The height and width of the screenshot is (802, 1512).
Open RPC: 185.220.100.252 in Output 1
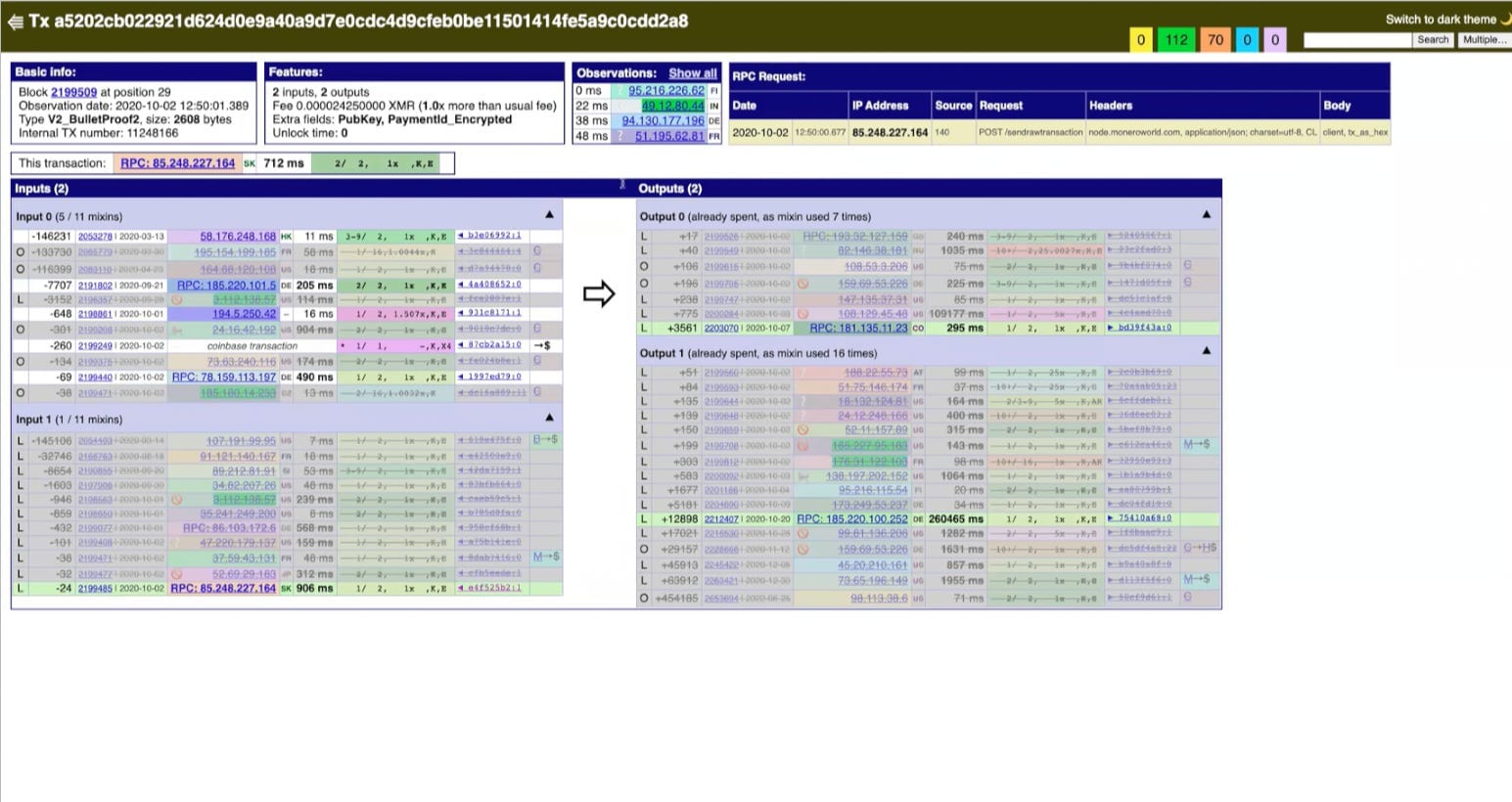tap(852, 519)
